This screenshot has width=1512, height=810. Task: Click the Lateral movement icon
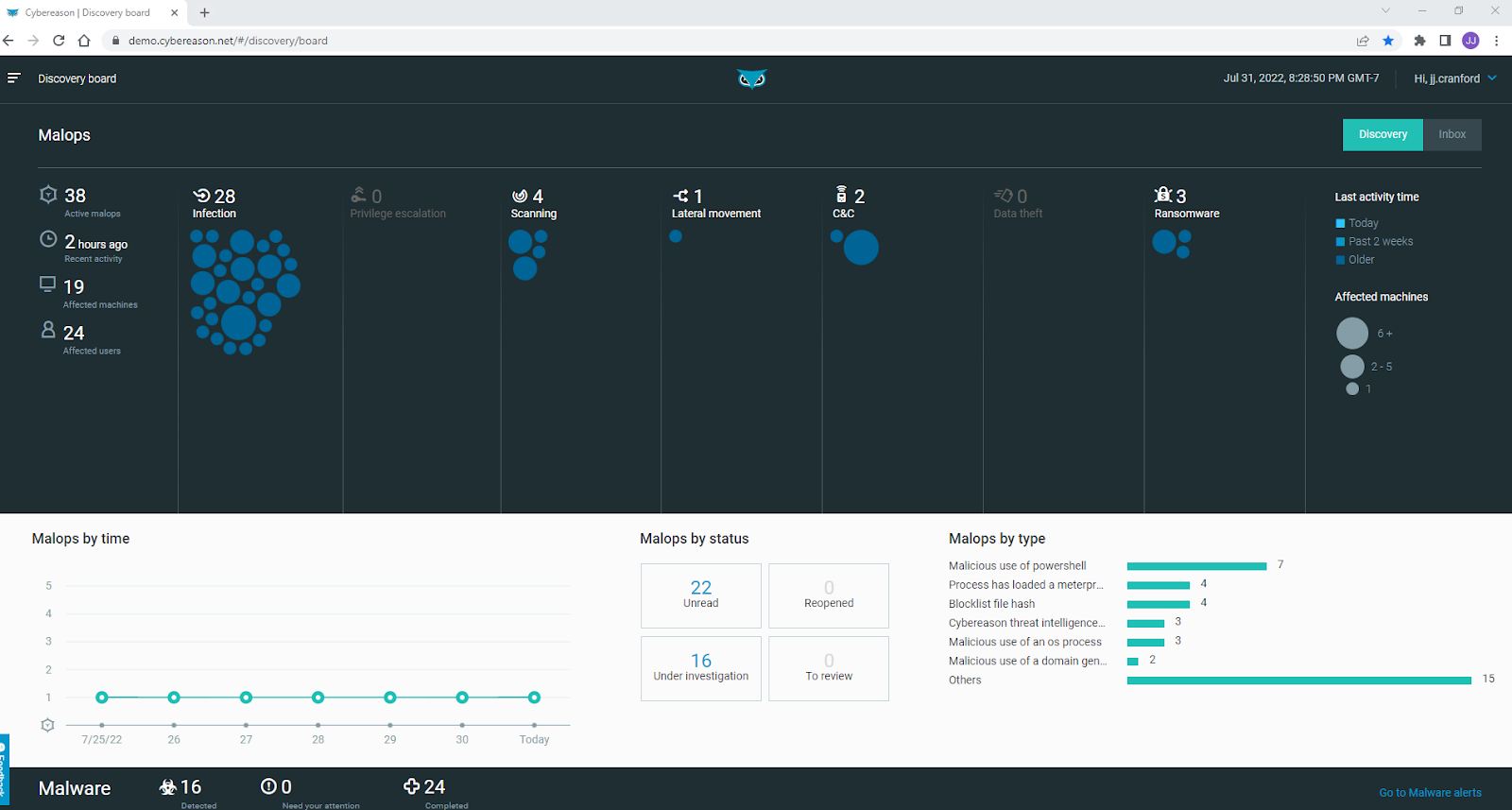[680, 196]
